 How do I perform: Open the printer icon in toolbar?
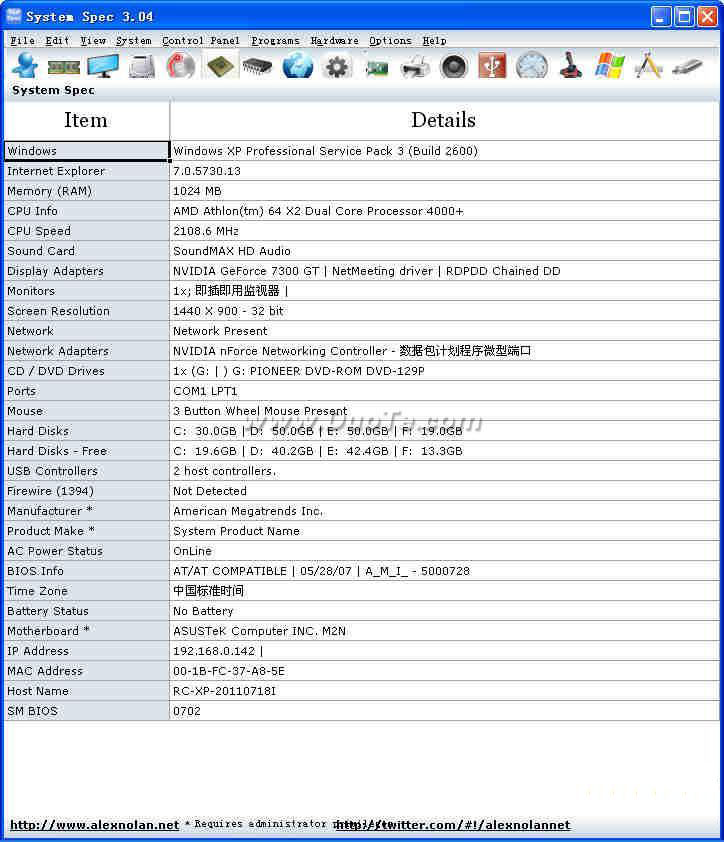click(x=415, y=66)
